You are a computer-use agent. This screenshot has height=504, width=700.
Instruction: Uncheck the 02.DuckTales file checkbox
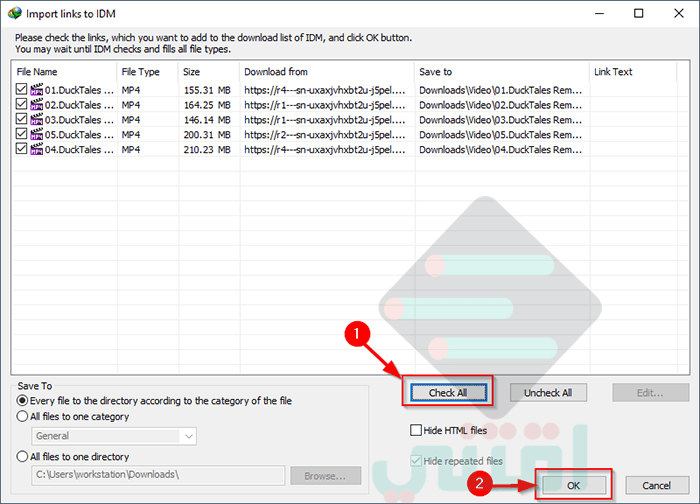tap(21, 104)
